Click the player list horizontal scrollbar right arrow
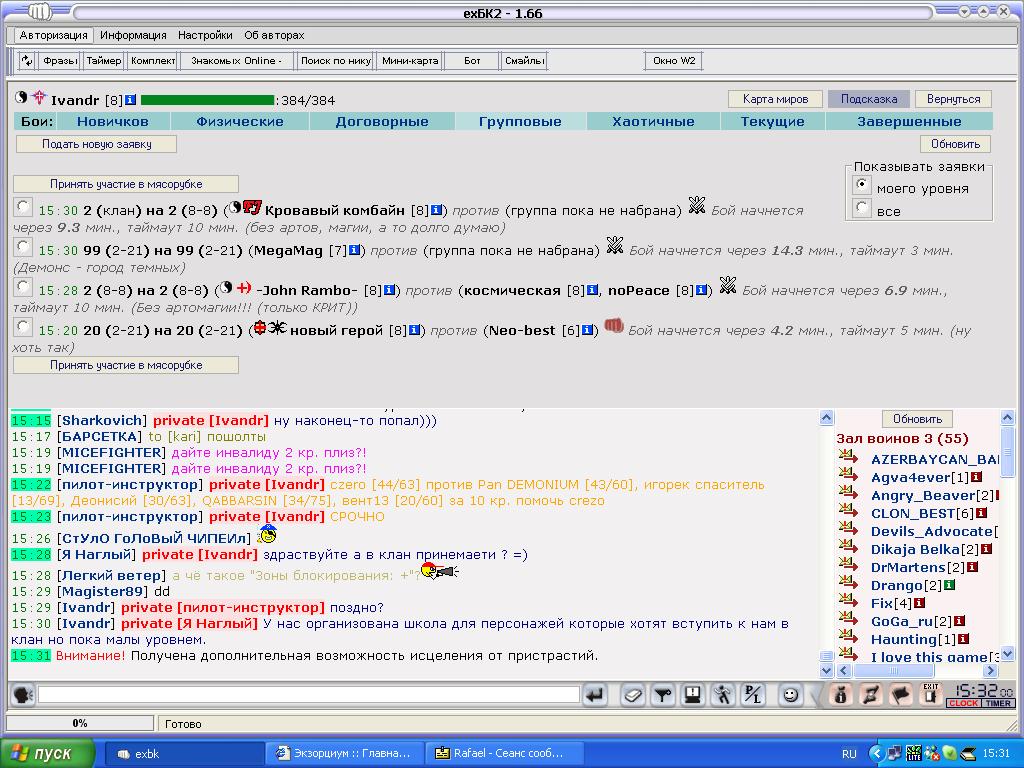 coord(991,670)
